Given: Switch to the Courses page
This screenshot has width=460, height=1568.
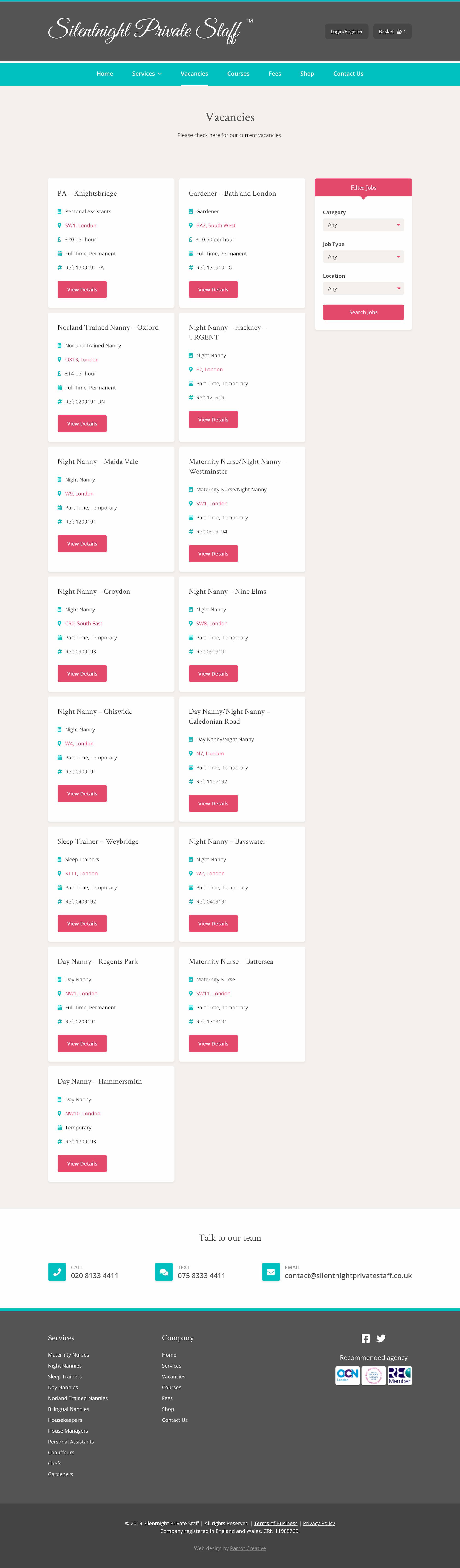Looking at the screenshot, I should 238,74.
